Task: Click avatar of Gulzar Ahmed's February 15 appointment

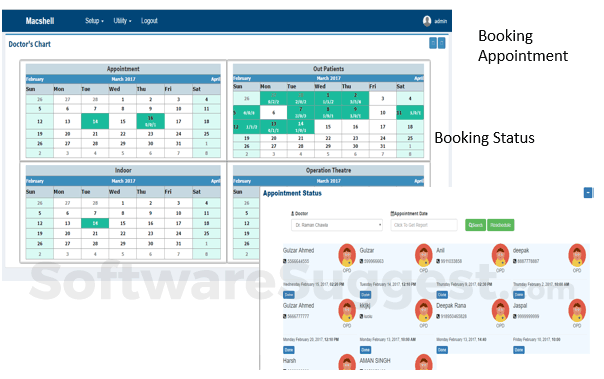Action: click(x=347, y=255)
